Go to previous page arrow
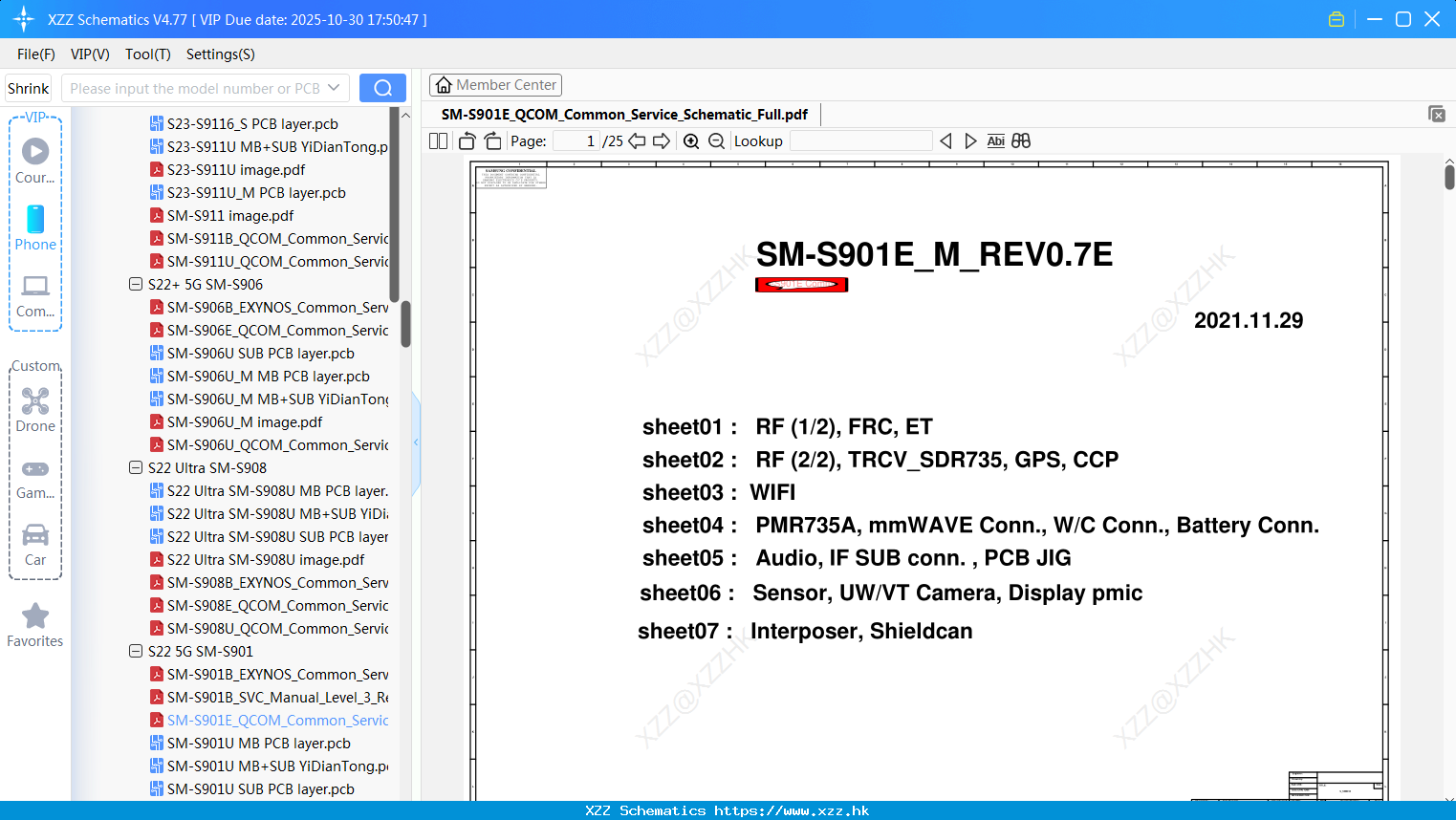This screenshot has width=1456, height=820. pos(637,140)
